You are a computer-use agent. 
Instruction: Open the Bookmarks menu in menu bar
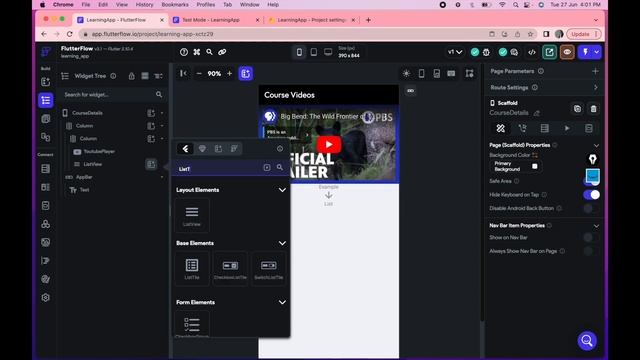pyautogui.click(x=175, y=4)
